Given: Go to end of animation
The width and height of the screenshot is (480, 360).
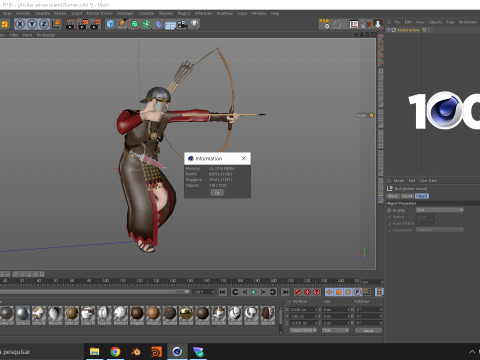Looking at the screenshot, I should tap(285, 292).
